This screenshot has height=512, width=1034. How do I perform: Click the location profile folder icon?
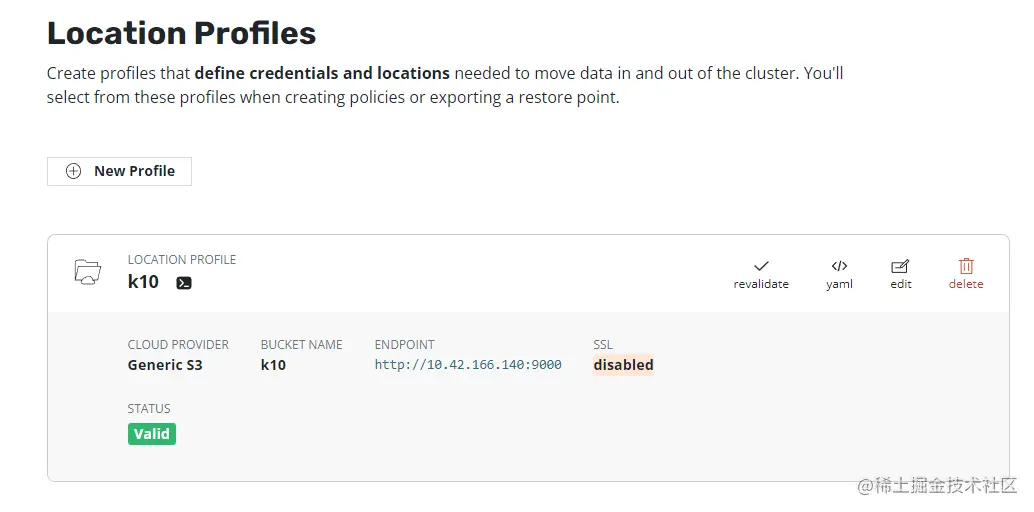pos(88,271)
